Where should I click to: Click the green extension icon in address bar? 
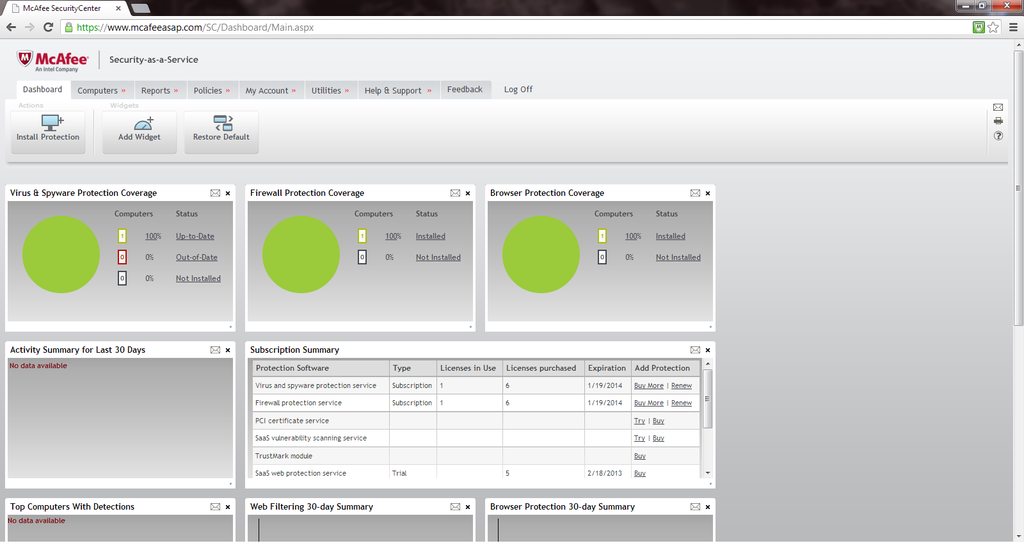(x=978, y=27)
